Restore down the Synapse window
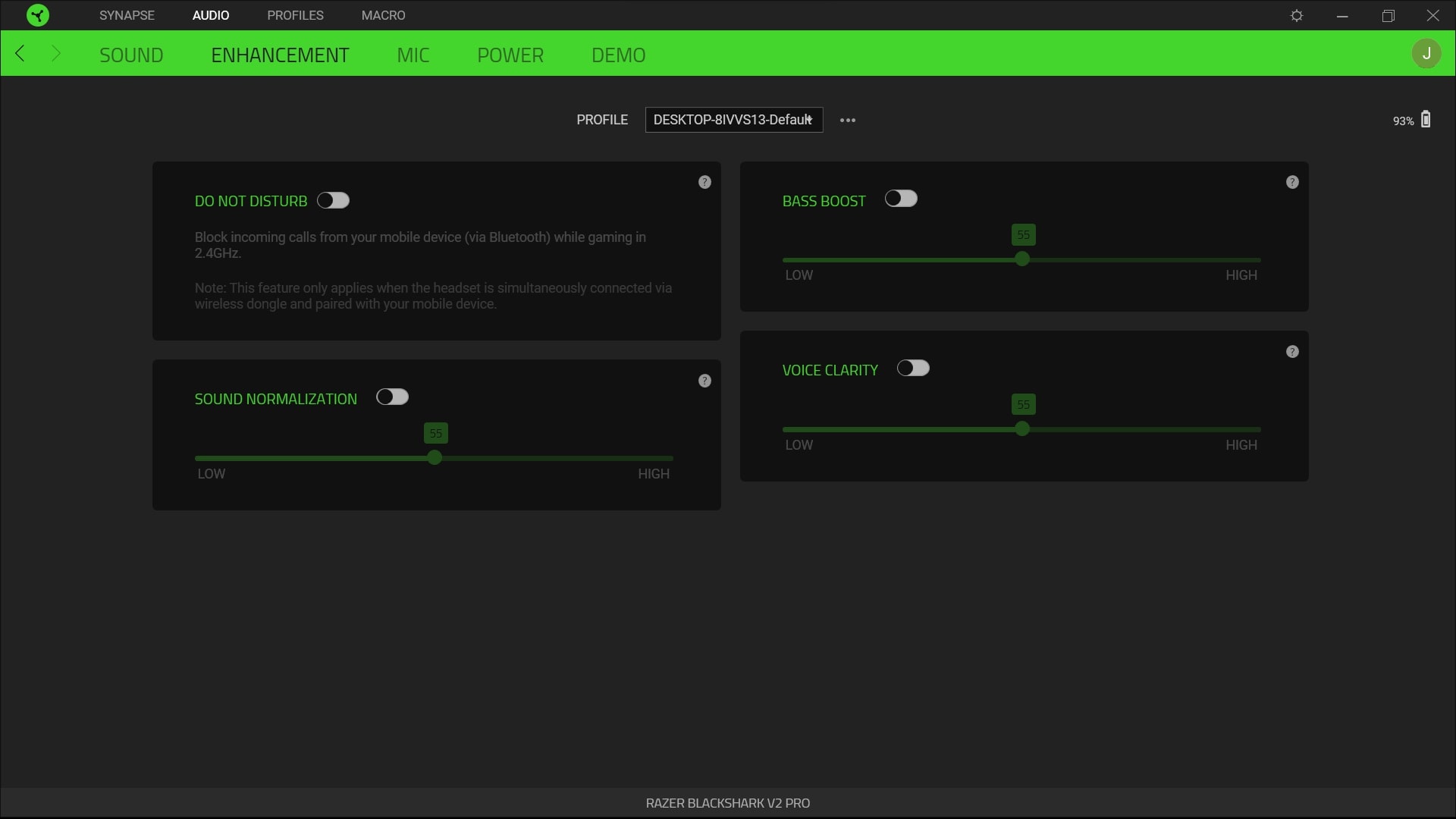Image resolution: width=1456 pixels, height=819 pixels. point(1388,16)
